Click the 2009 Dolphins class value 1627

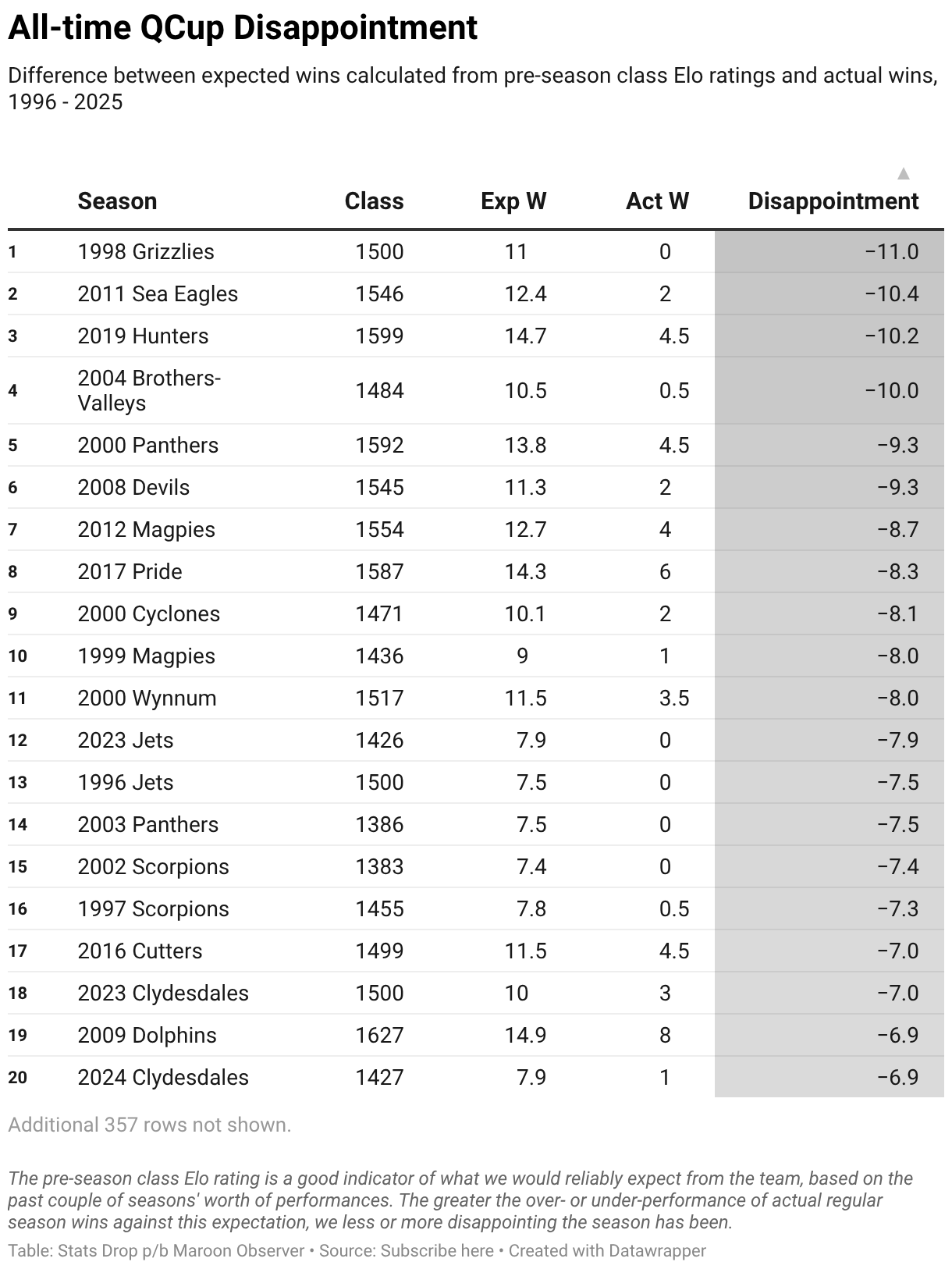[379, 1035]
